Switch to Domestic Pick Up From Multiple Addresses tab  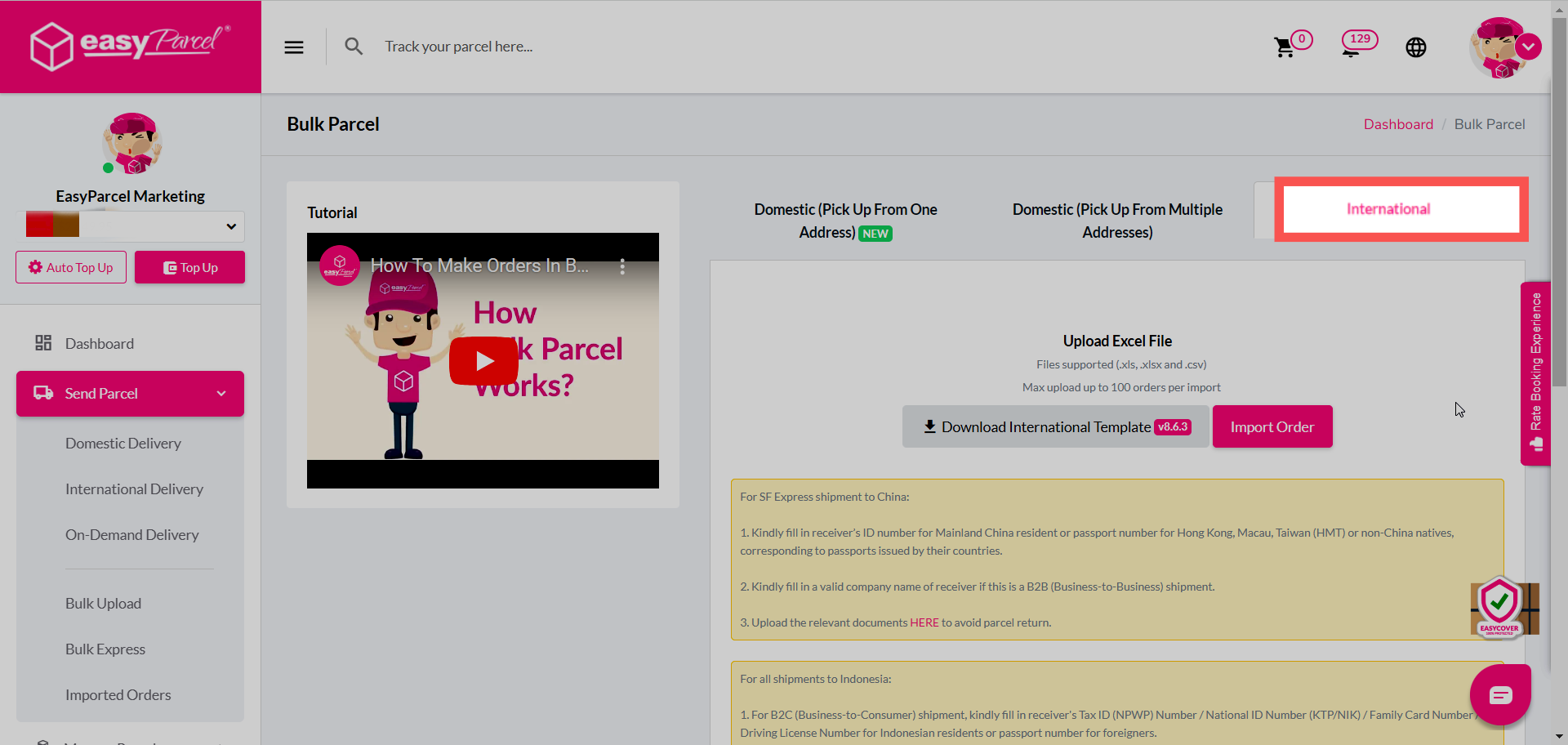[1117, 221]
